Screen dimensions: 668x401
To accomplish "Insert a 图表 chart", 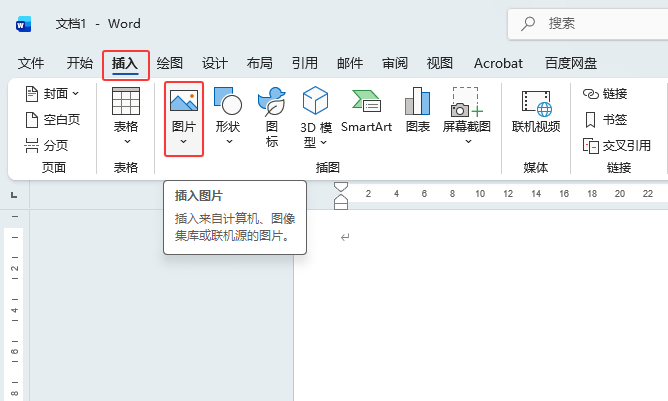I will 418,110.
